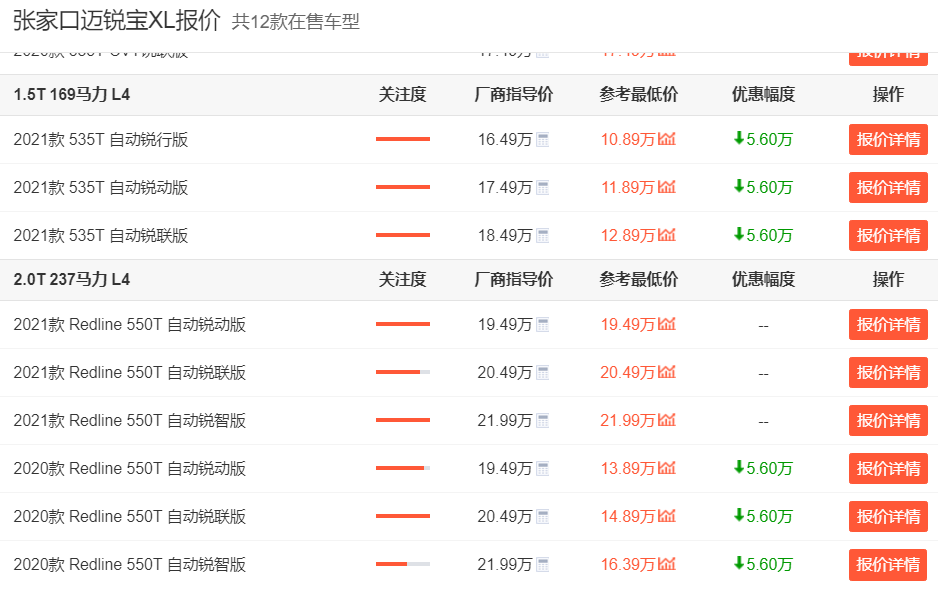Open calculator icon for 2021款 535T 自动锐行版
This screenshot has height=594, width=938.
543,140
